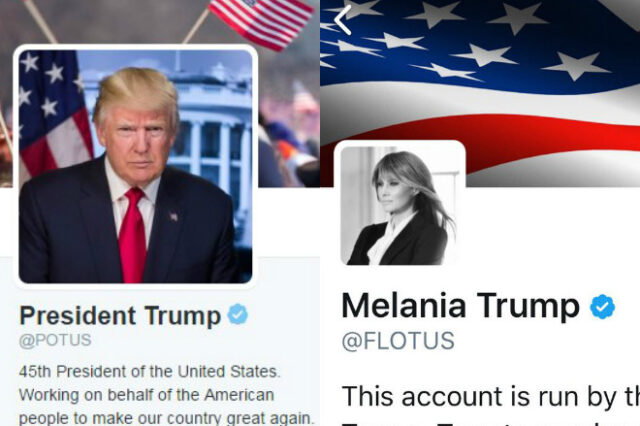Click the American flag behind the President
640x426 pixels.
[53, 114]
